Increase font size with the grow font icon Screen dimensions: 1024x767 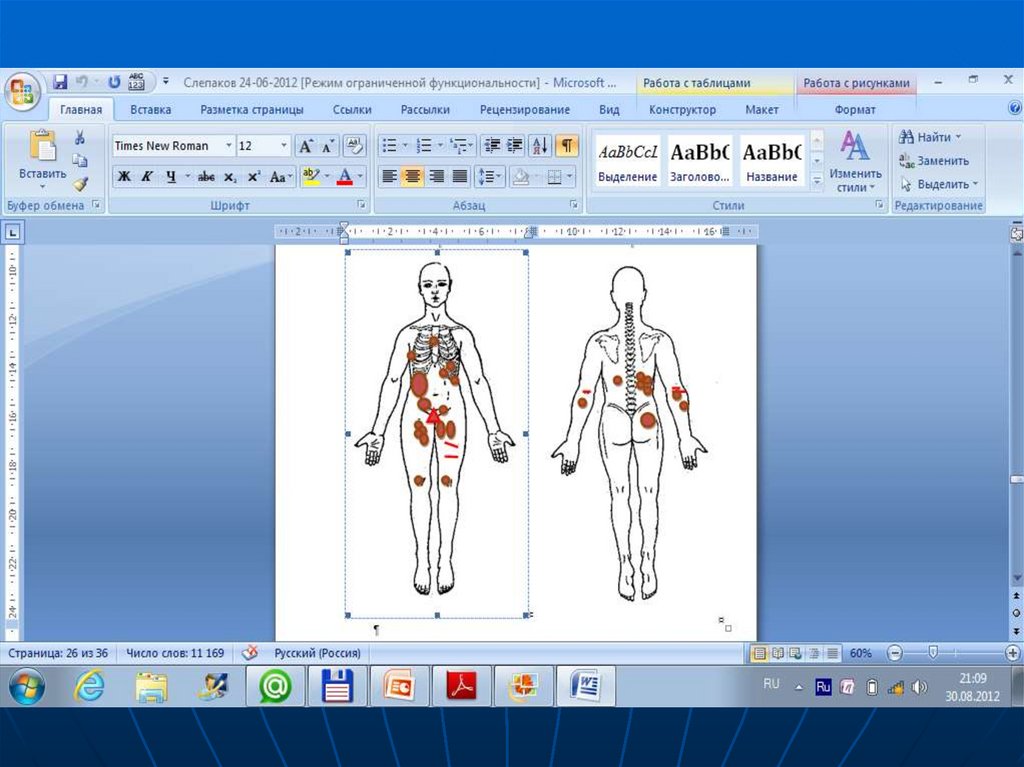click(x=306, y=146)
